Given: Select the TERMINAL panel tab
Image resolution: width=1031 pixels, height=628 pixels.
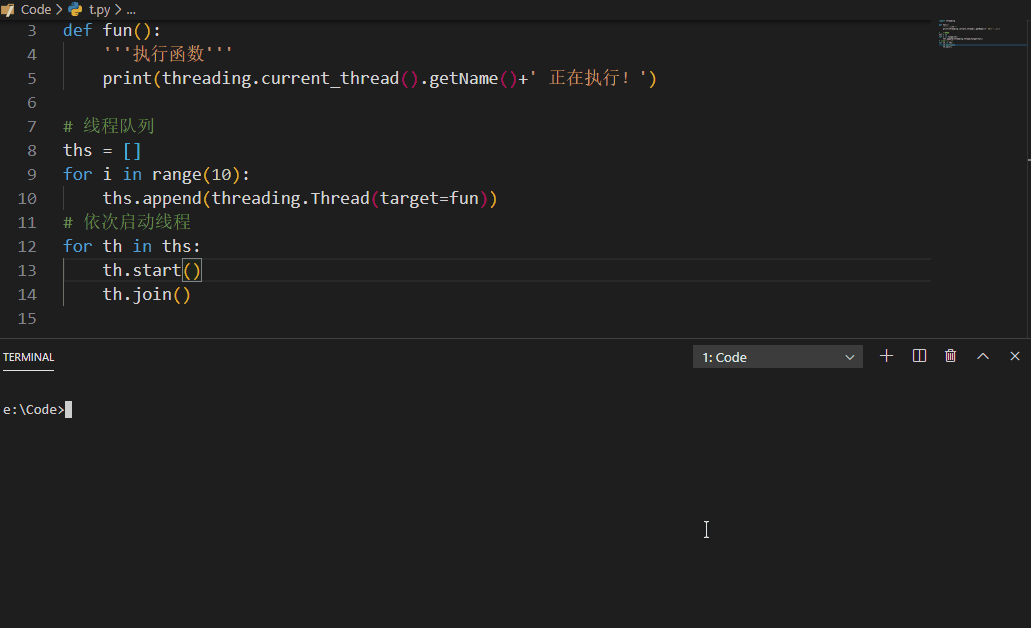Looking at the screenshot, I should (x=28, y=357).
